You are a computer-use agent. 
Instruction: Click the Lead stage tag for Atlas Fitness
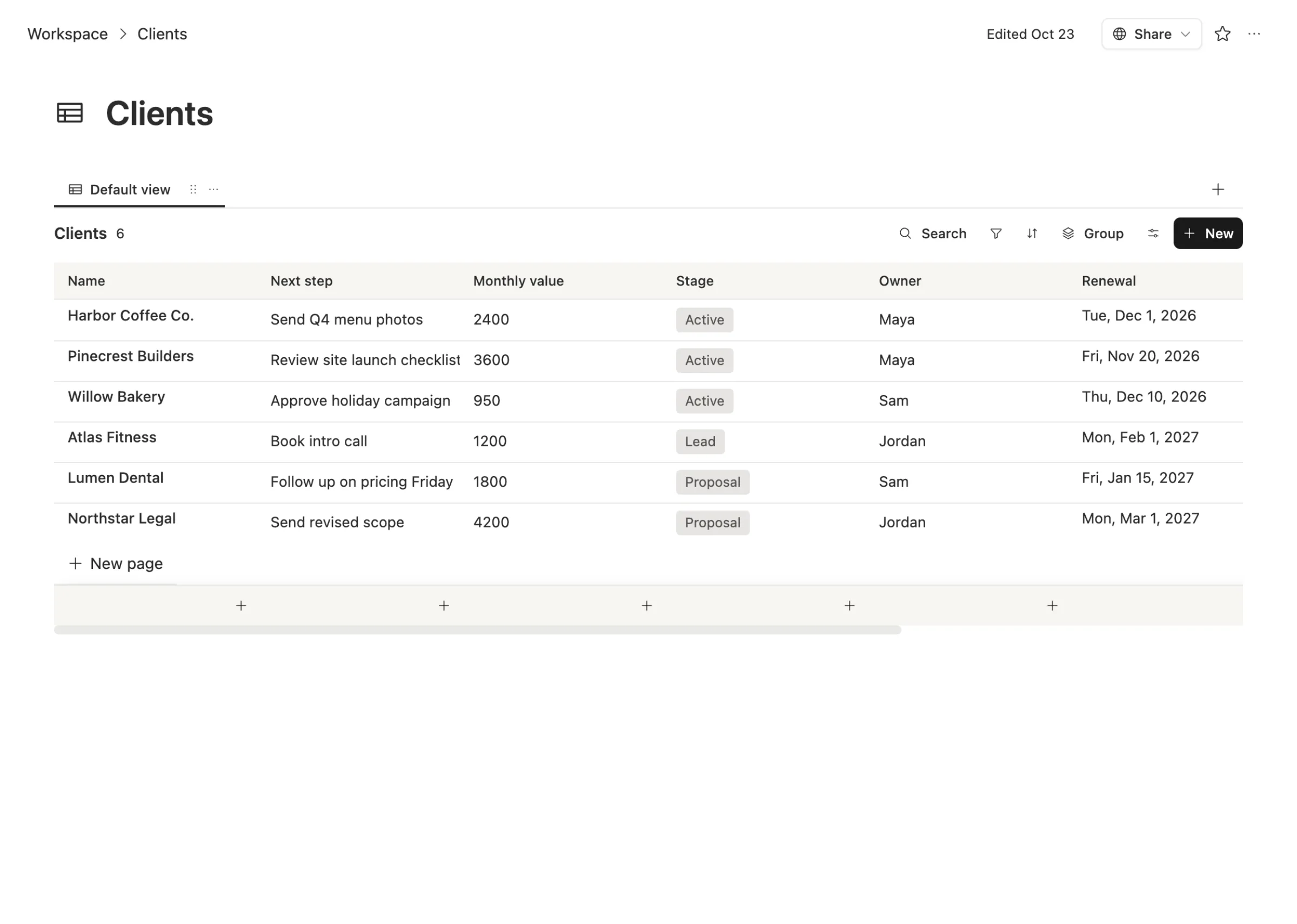tap(700, 441)
